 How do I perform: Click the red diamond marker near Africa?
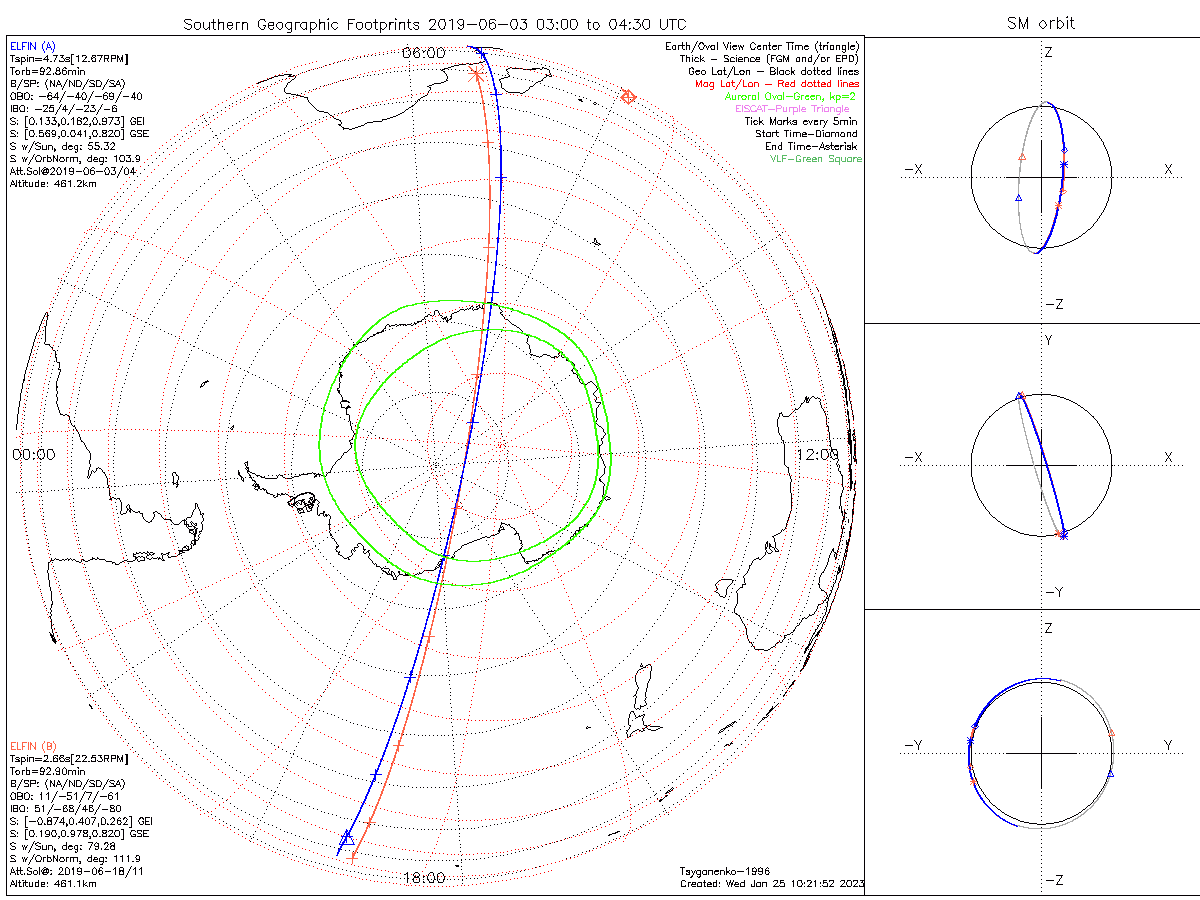pyautogui.click(x=628, y=97)
